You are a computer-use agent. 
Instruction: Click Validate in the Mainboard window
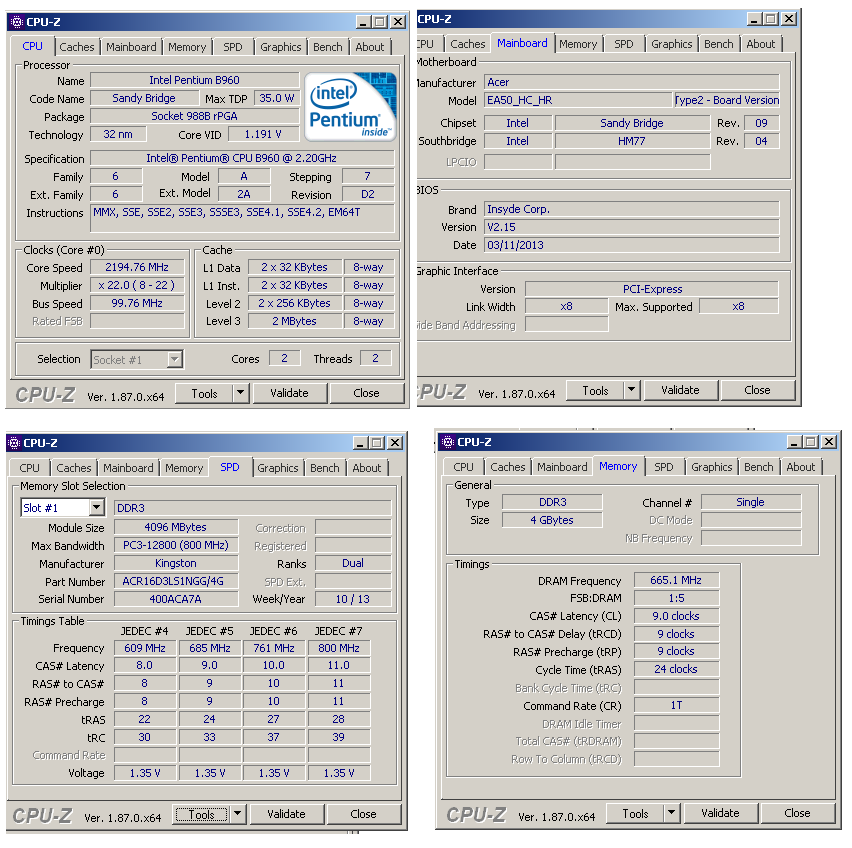pyautogui.click(x=680, y=390)
